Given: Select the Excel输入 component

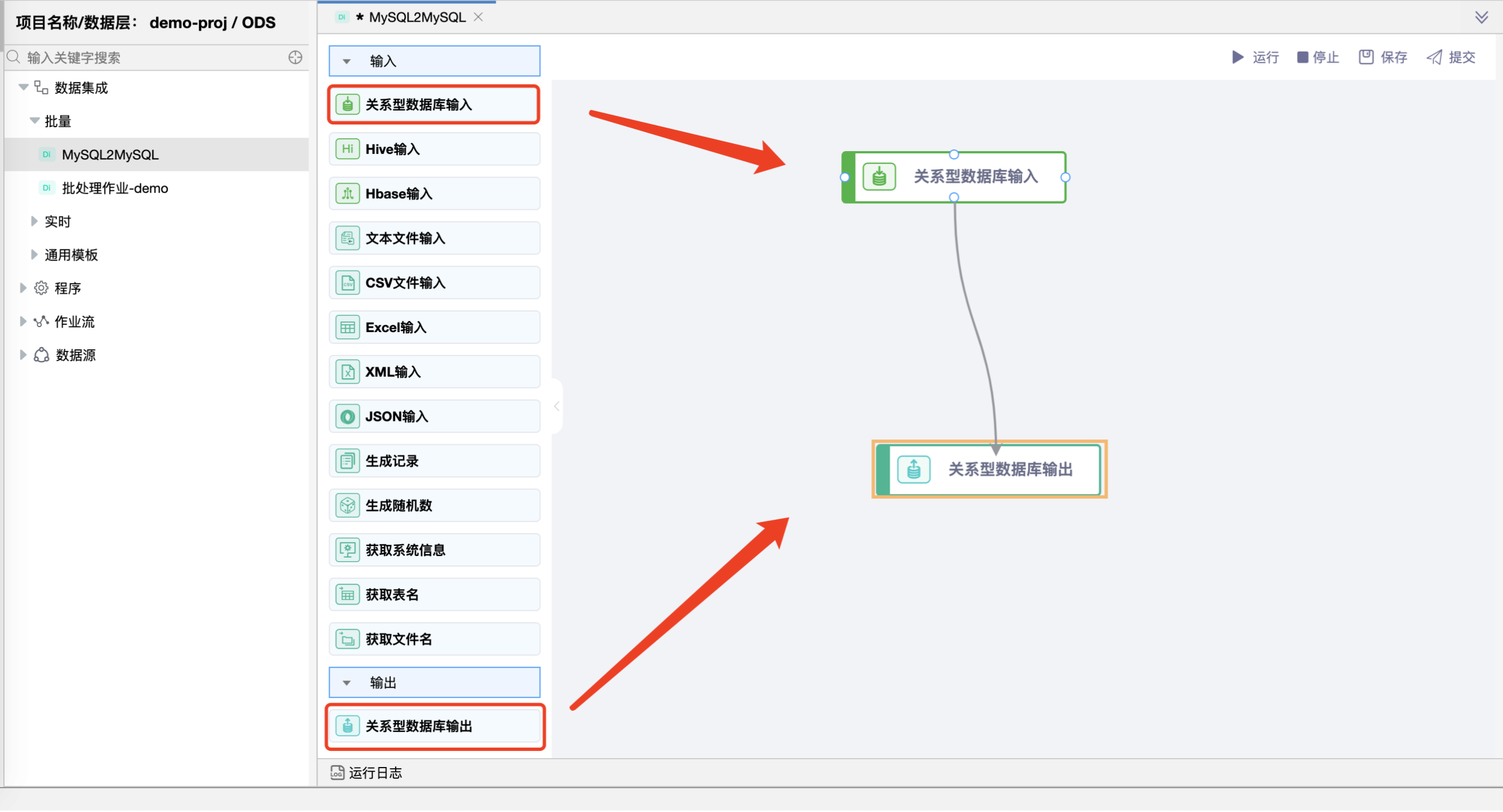Looking at the screenshot, I should click(x=433, y=327).
